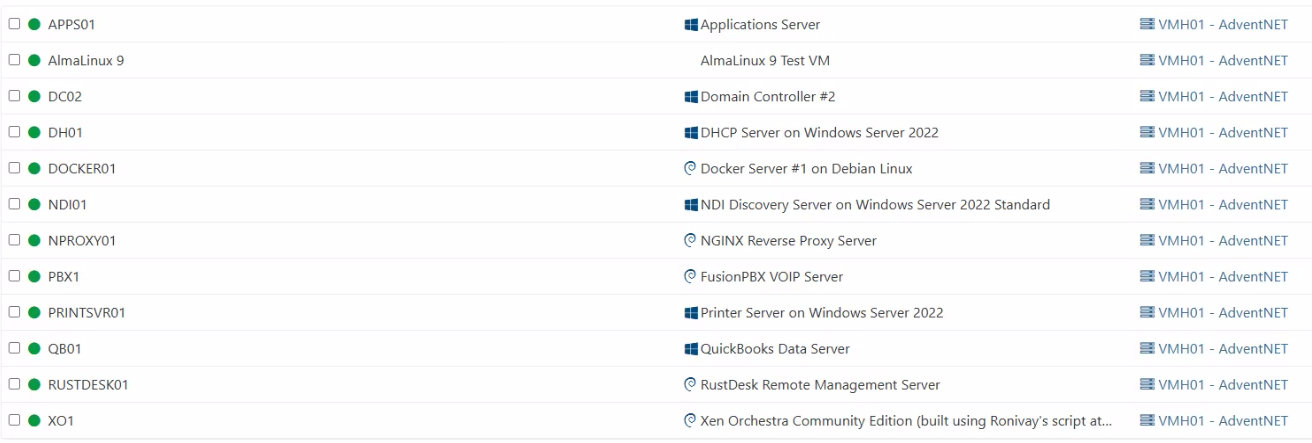Viewport: 1312px width, 443px height.
Task: Click the green running indicator for DC02
Action: (34, 96)
